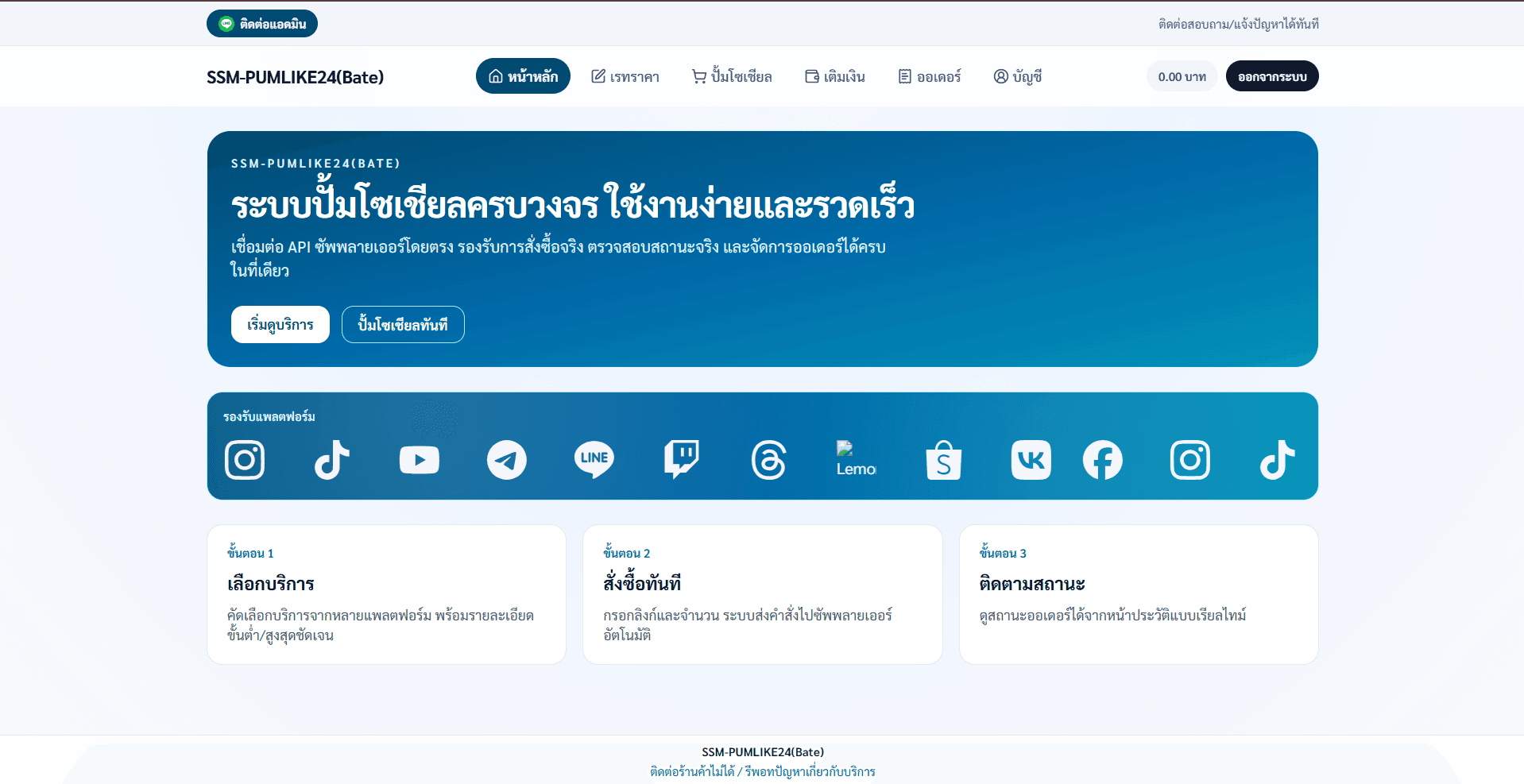Open the บัญชี account menu
This screenshot has height=784, width=1524.
(x=1017, y=76)
